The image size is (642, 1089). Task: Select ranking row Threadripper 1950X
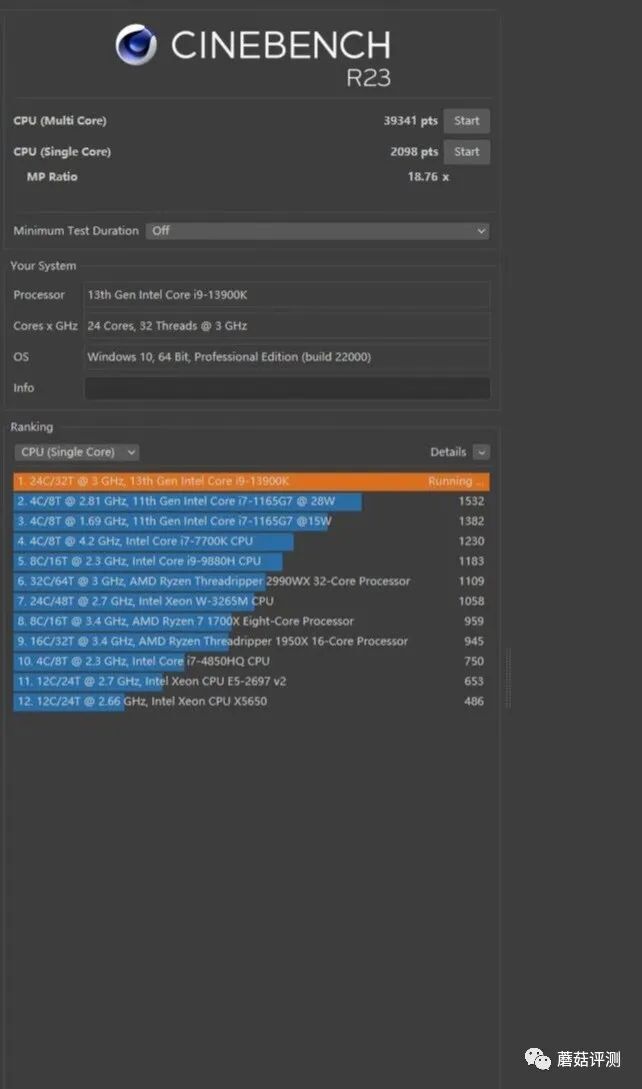(x=252, y=641)
